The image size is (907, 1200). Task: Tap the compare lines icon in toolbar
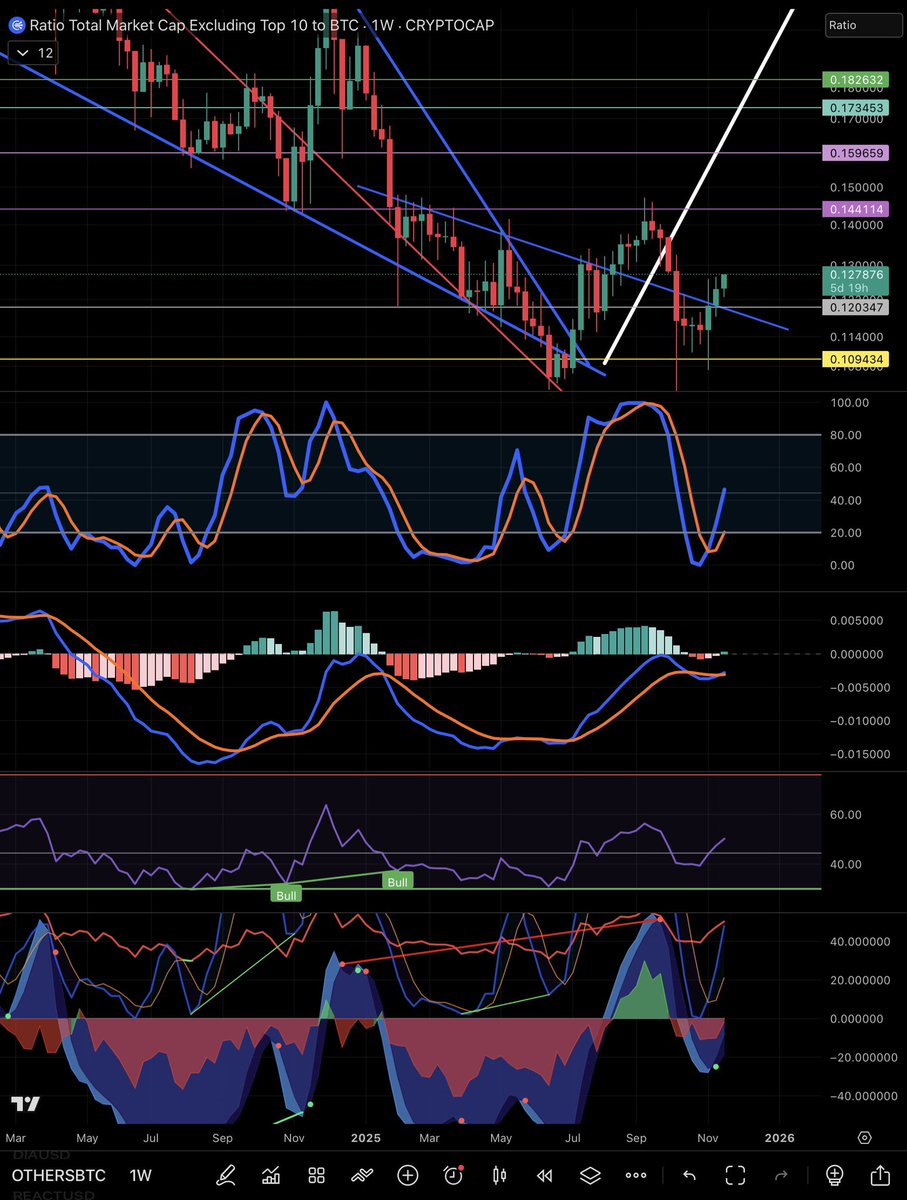pos(361,1175)
